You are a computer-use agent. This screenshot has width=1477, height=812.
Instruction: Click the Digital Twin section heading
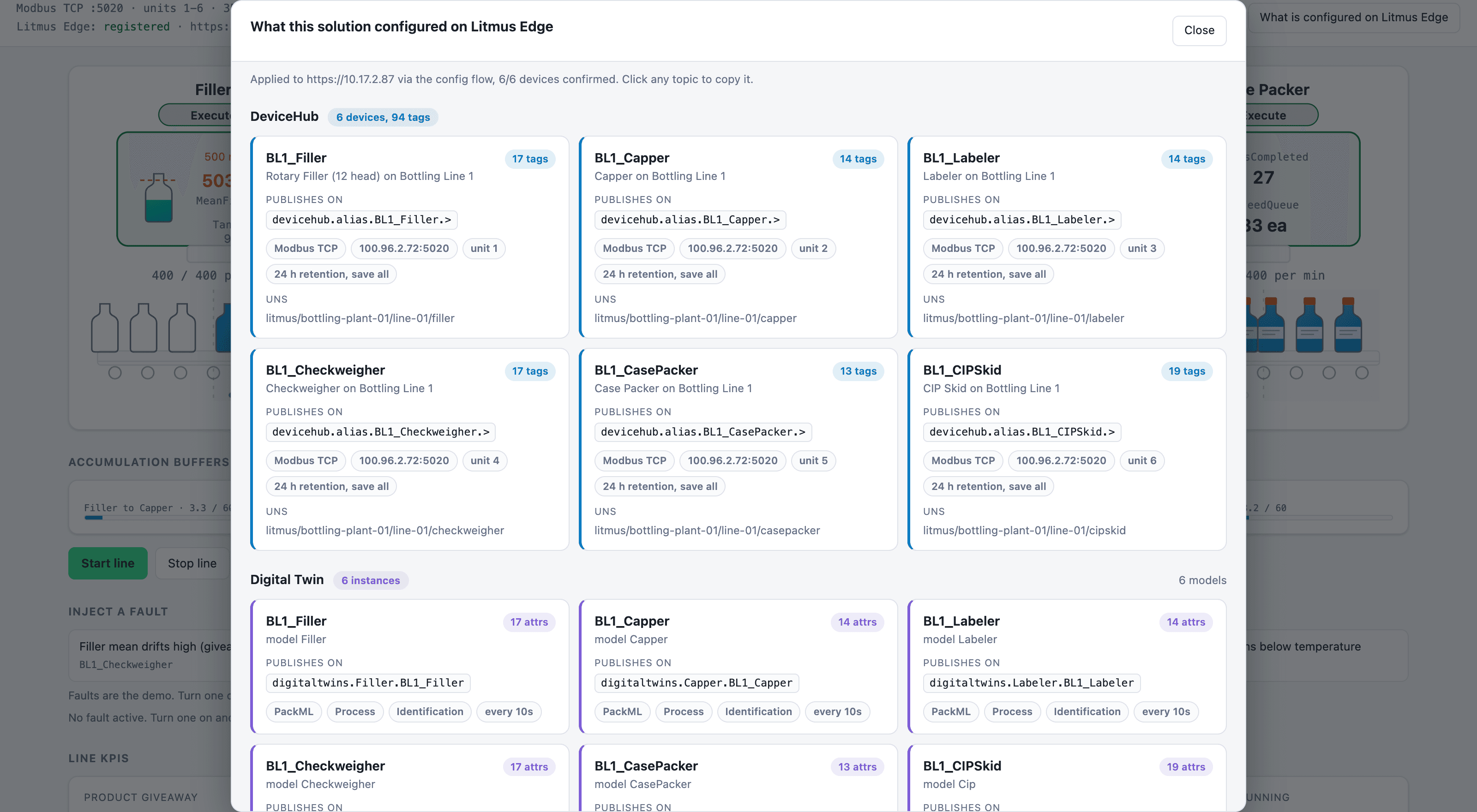(x=287, y=580)
